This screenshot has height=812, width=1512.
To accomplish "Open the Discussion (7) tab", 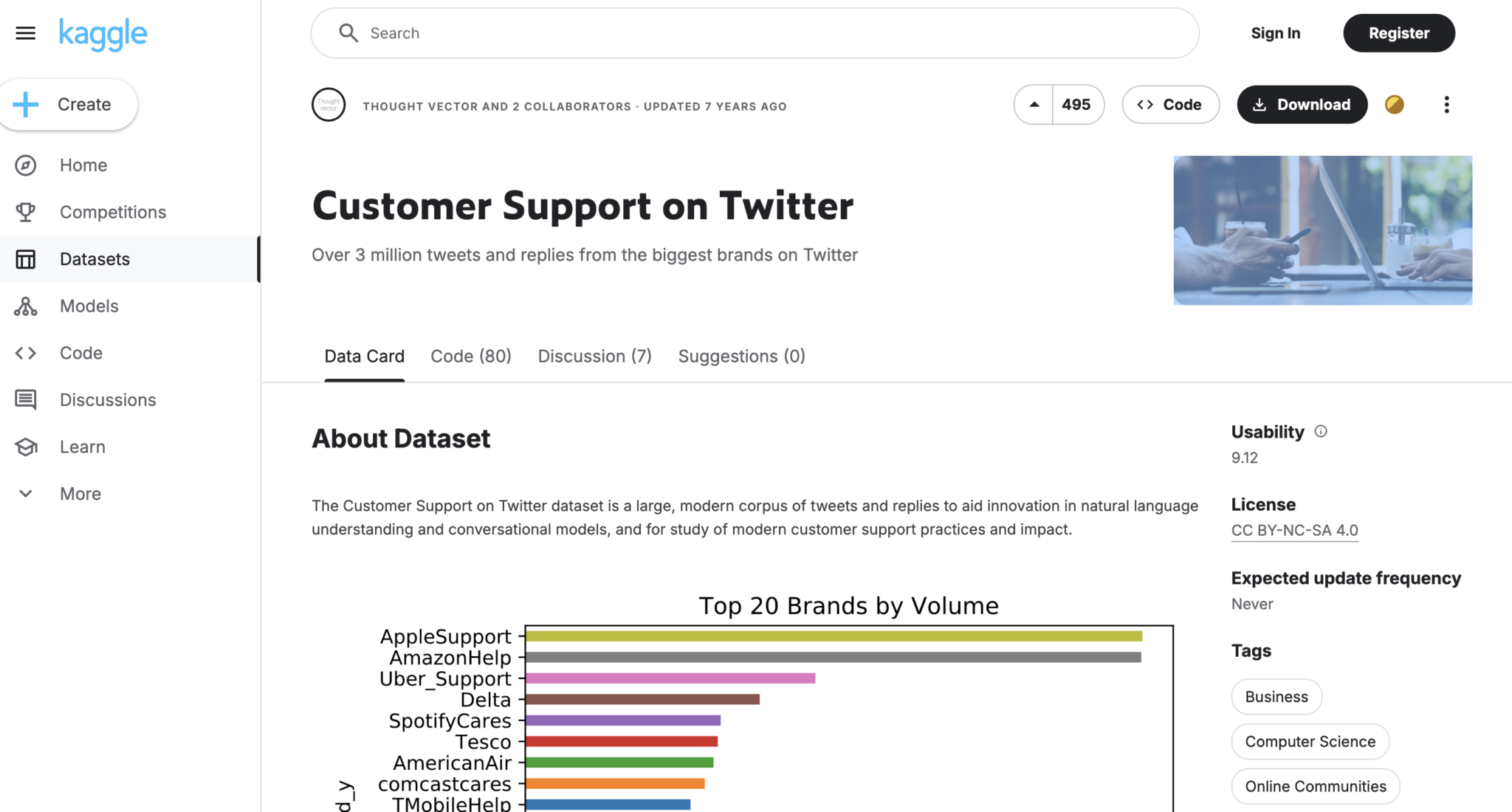I will tap(594, 357).
